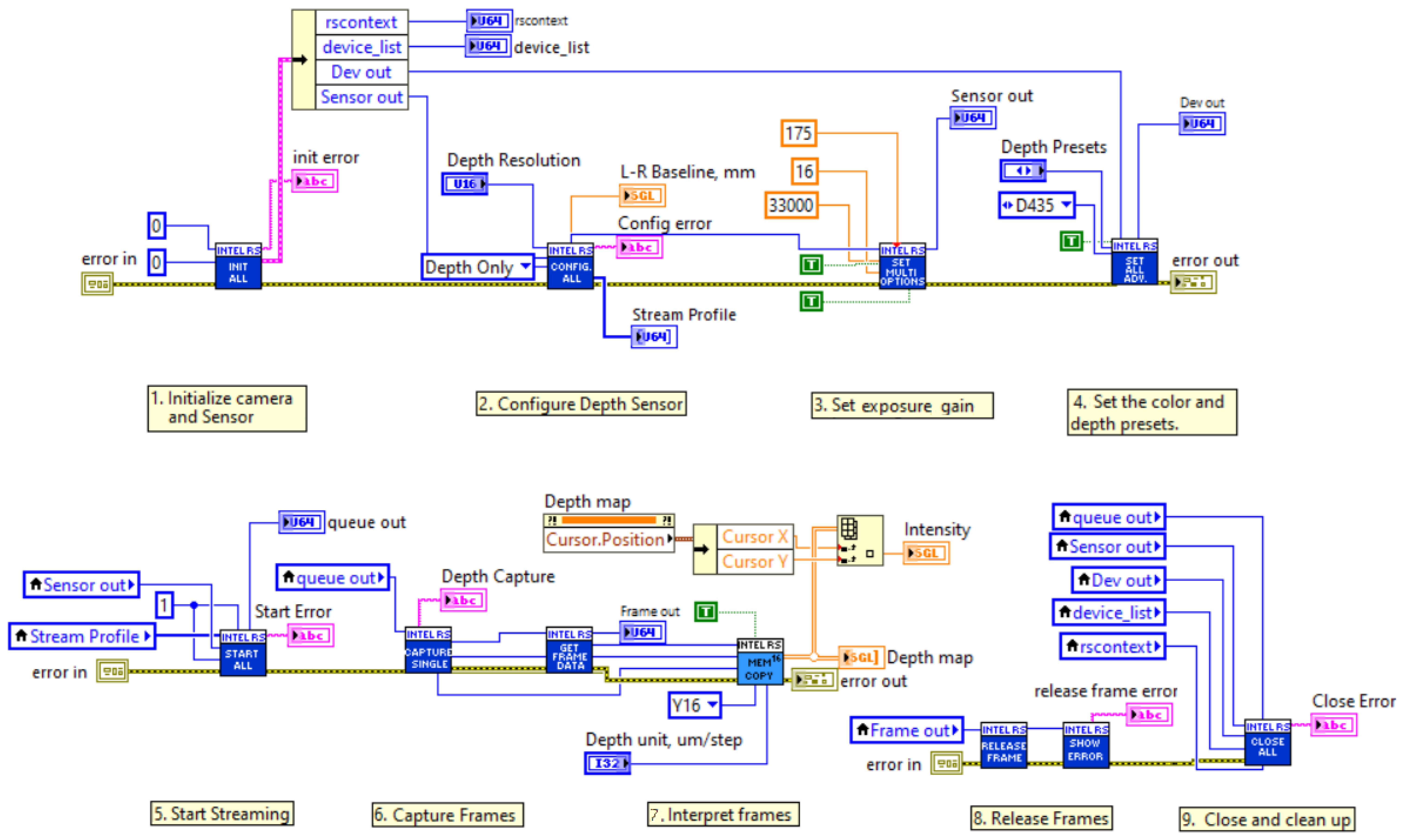Click the Dev out local near CLOSE ALL
This screenshot has width=1403, height=840.
tap(1119, 580)
